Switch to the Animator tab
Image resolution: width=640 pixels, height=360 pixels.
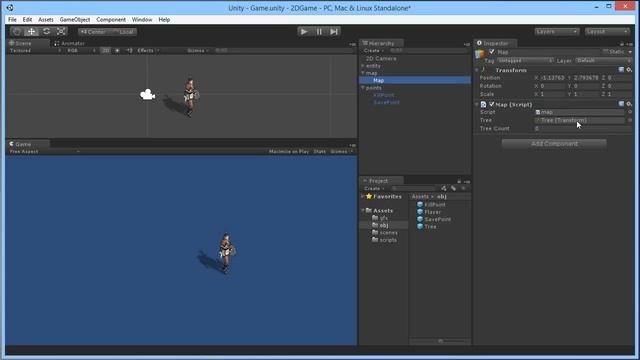70,43
